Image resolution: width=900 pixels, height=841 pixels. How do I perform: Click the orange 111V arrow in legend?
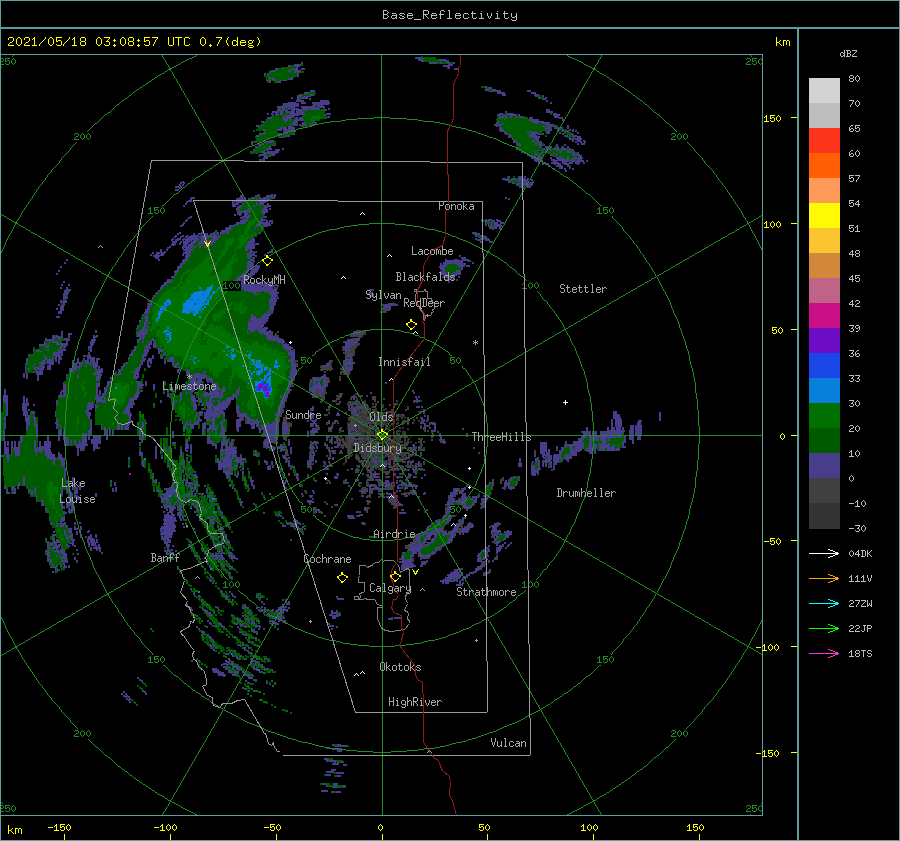coord(824,579)
